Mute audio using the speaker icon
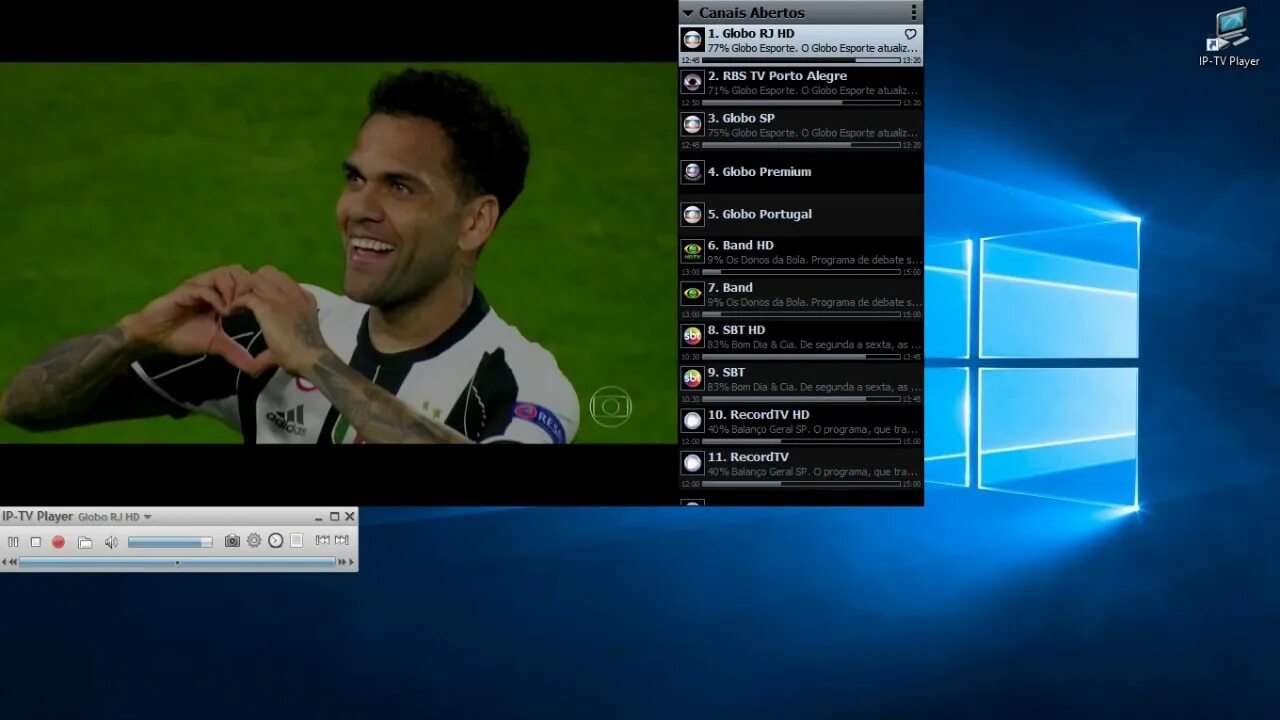The image size is (1280, 720). pyautogui.click(x=111, y=542)
